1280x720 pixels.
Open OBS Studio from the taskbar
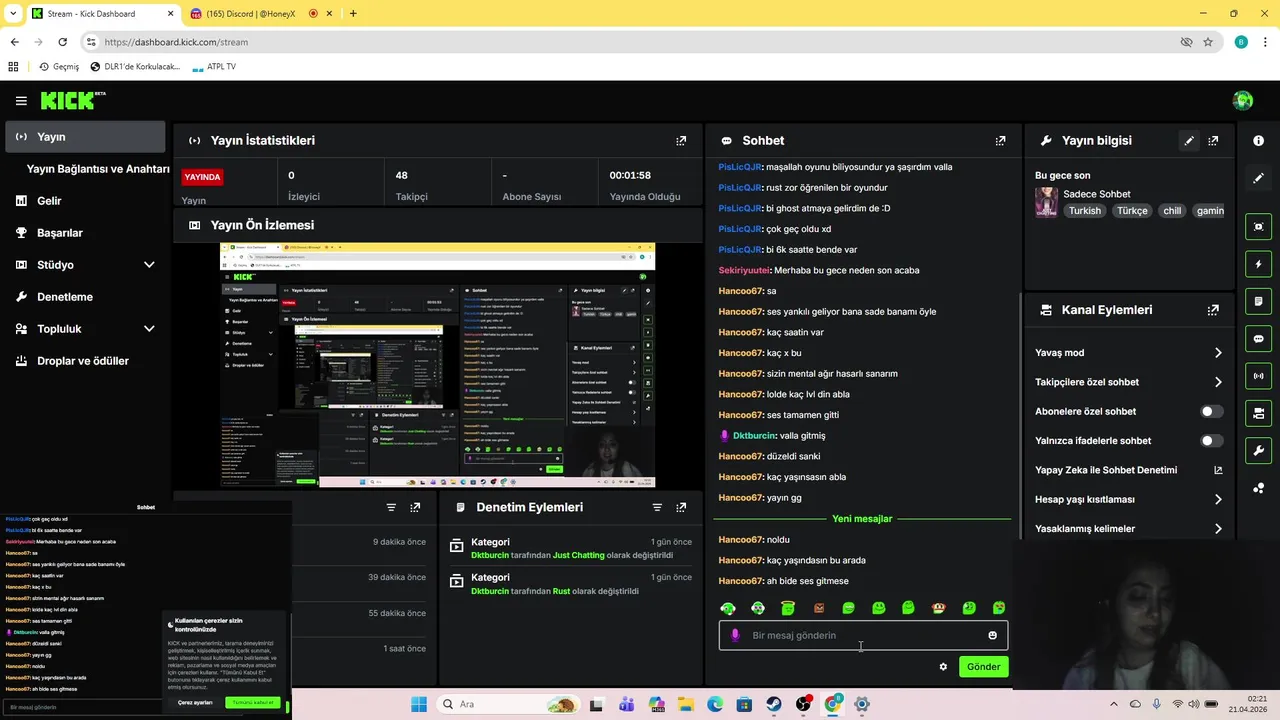(x=803, y=704)
